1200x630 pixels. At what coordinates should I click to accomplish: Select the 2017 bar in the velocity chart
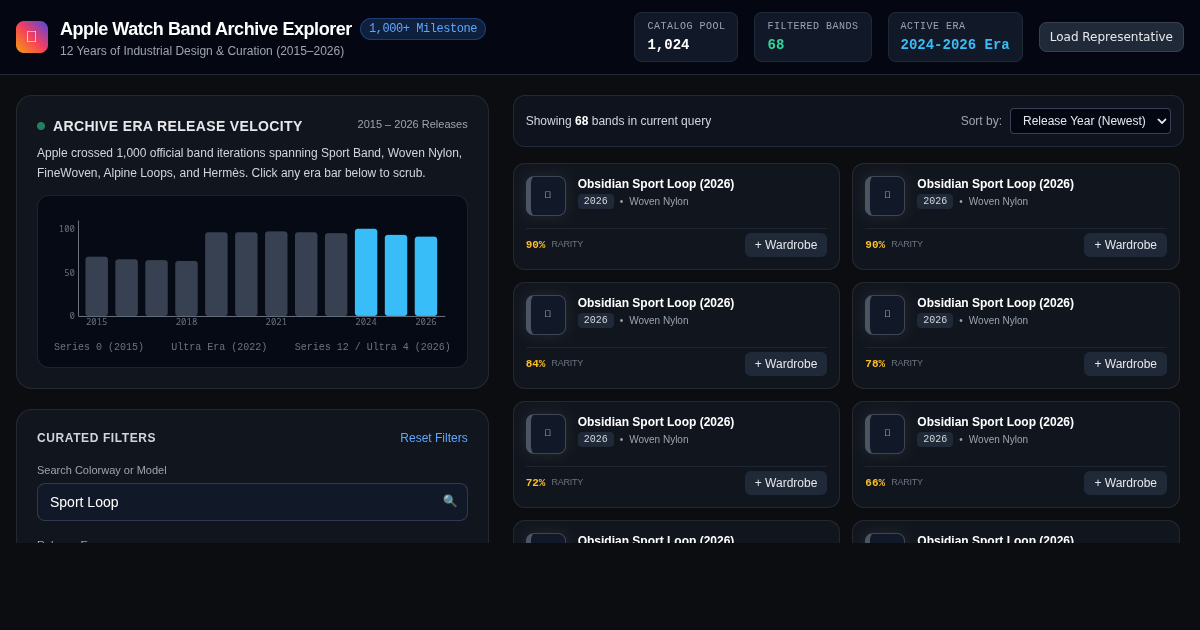(x=156, y=288)
